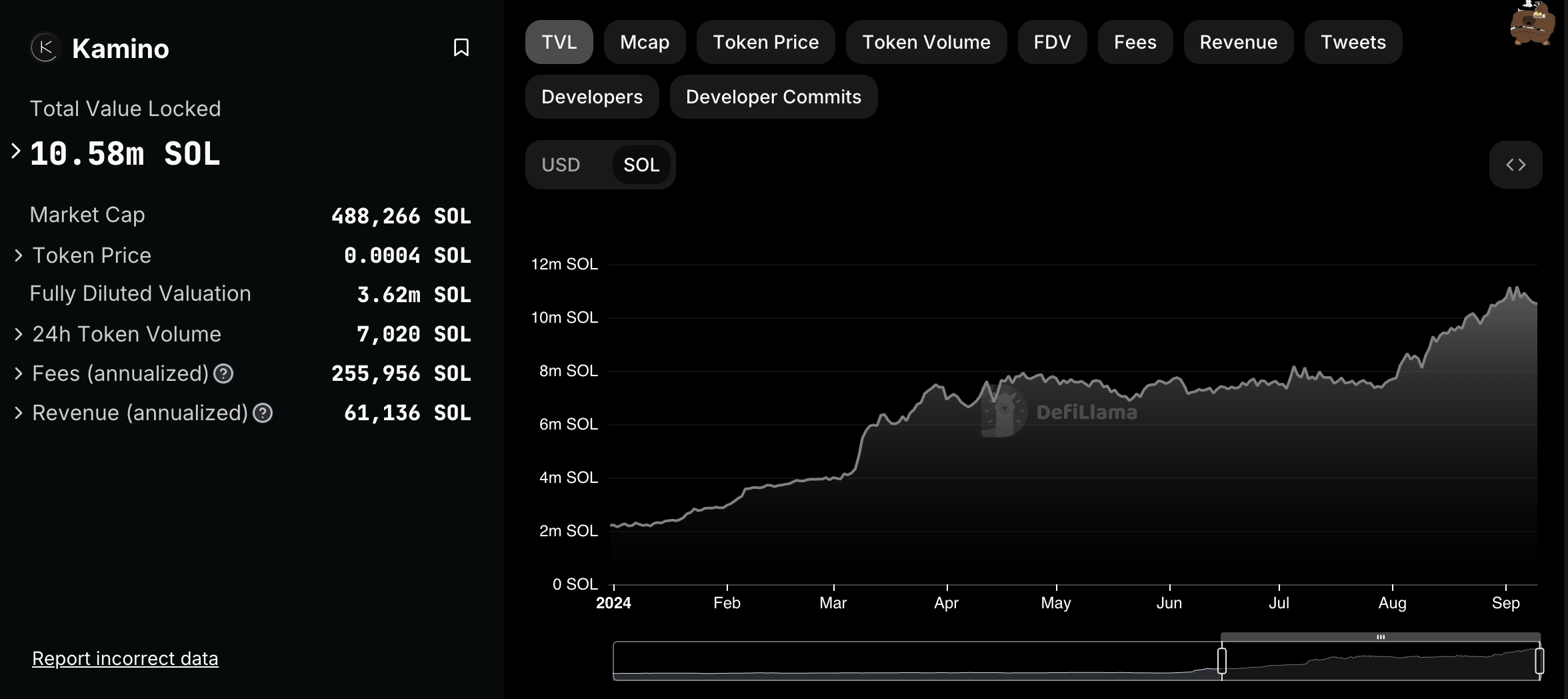Click the left range slider handle

click(x=1222, y=661)
